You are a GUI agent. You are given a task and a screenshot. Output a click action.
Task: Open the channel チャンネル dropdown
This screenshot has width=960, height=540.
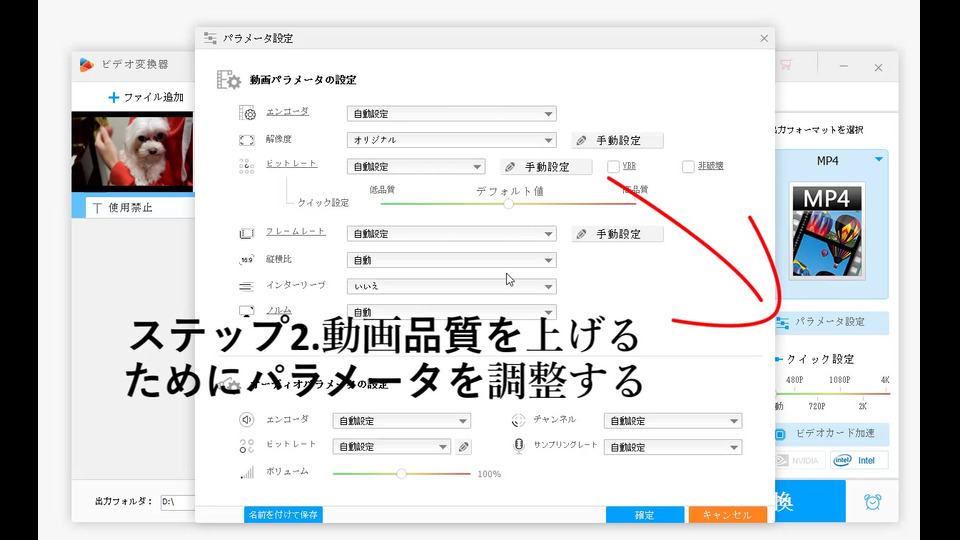click(x=672, y=421)
